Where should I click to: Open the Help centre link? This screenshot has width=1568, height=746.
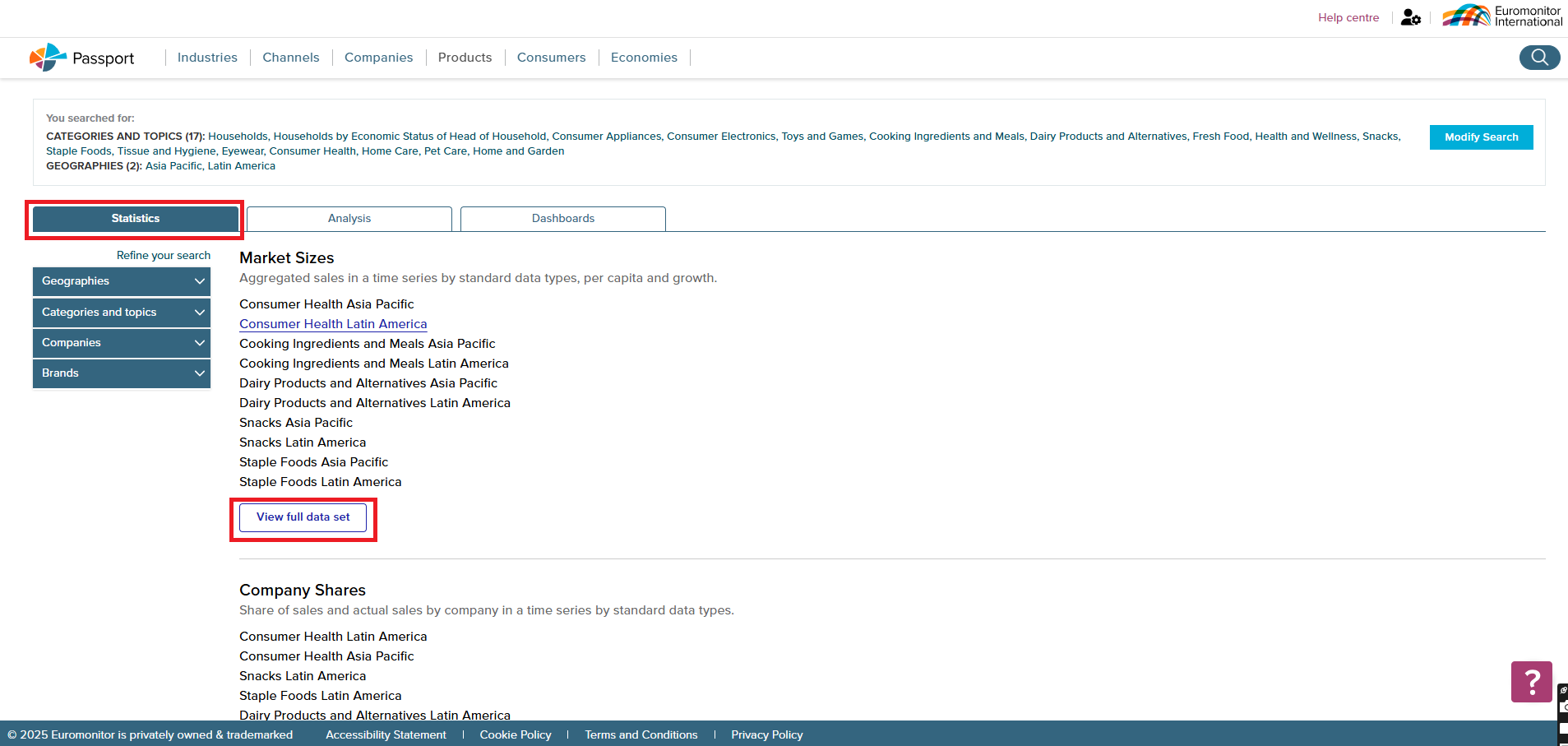[x=1348, y=17]
